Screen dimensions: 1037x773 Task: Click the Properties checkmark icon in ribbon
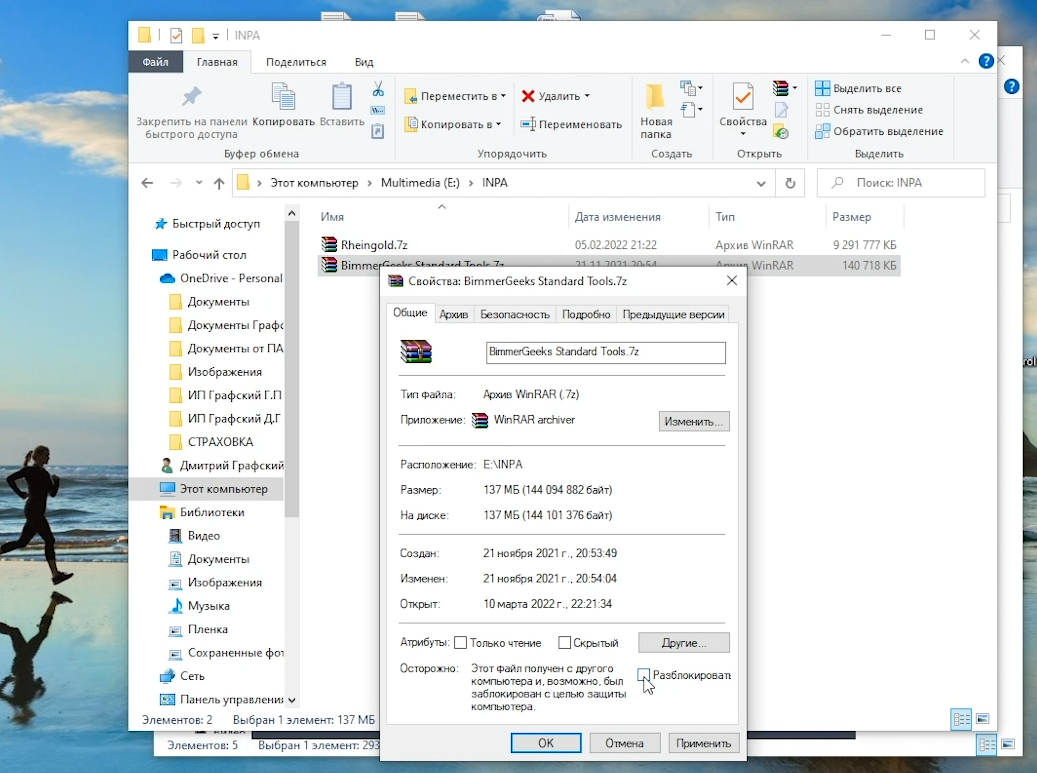coord(743,97)
